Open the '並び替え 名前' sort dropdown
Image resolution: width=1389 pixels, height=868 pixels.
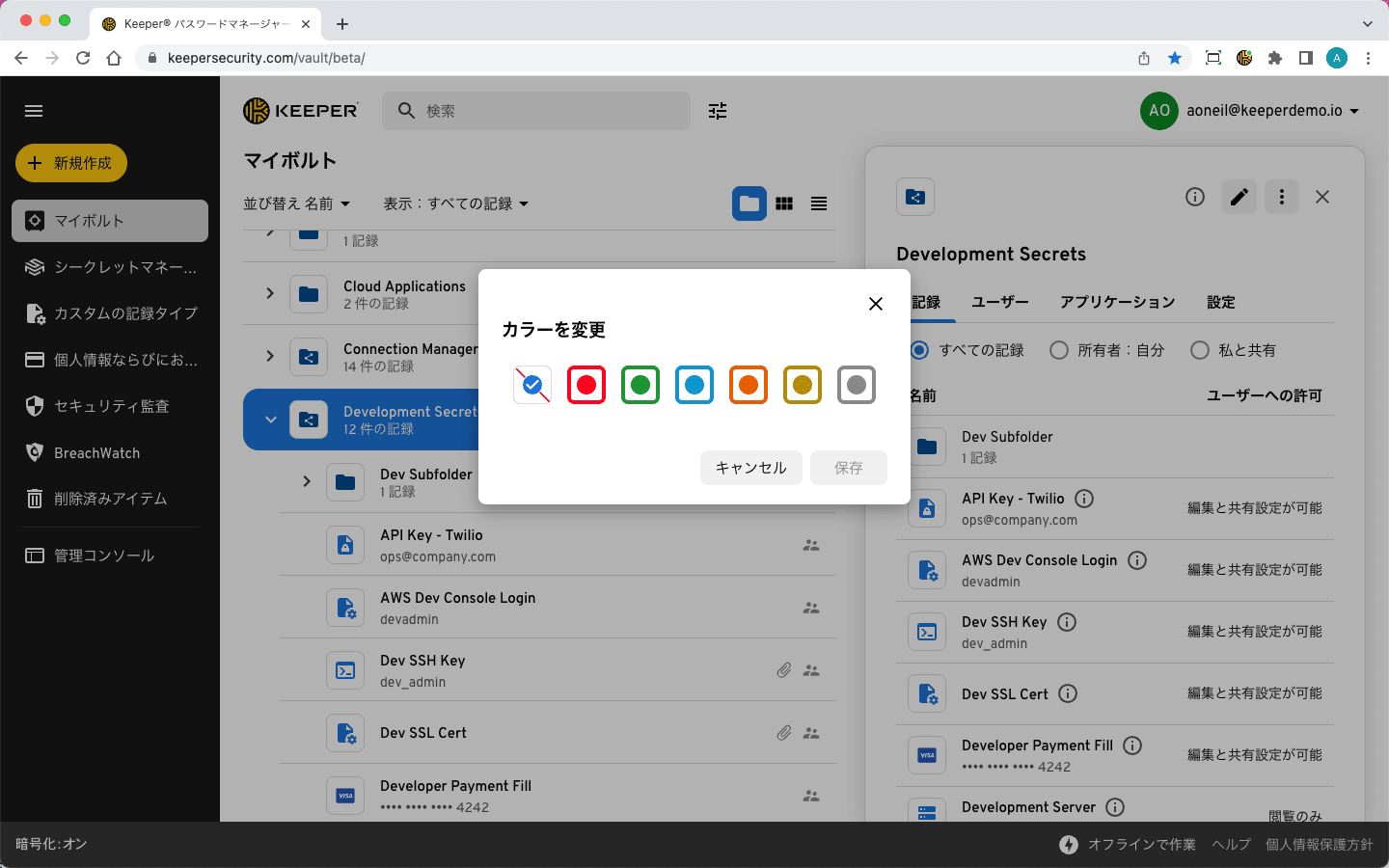tap(296, 203)
